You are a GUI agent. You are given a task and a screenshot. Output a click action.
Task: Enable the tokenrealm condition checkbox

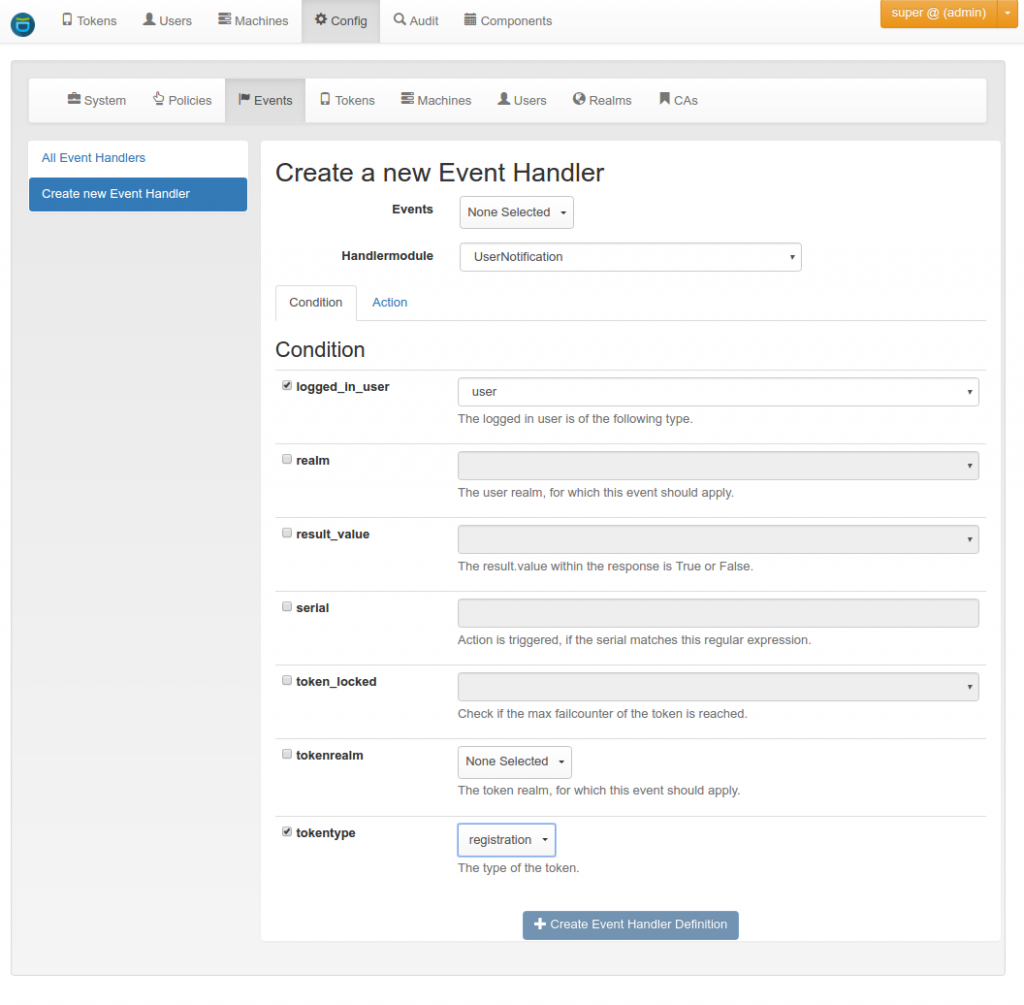[x=287, y=754]
